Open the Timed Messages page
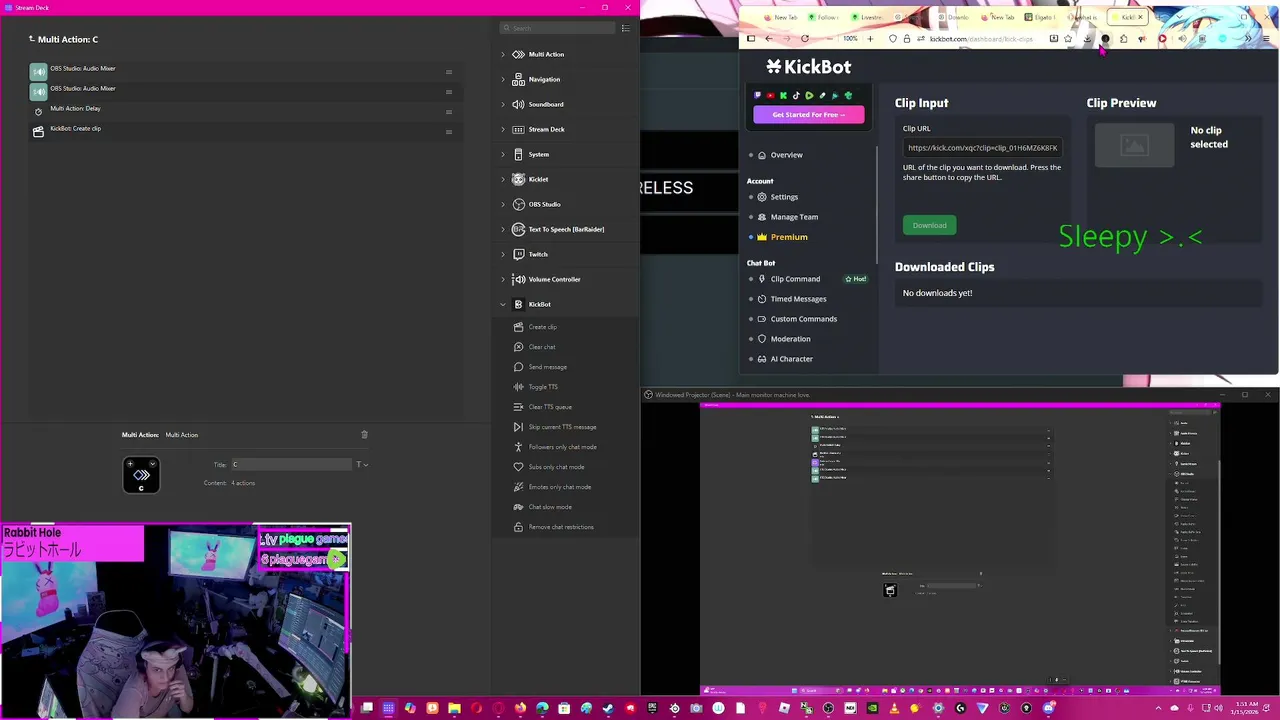This screenshot has height=720, width=1280. point(798,299)
